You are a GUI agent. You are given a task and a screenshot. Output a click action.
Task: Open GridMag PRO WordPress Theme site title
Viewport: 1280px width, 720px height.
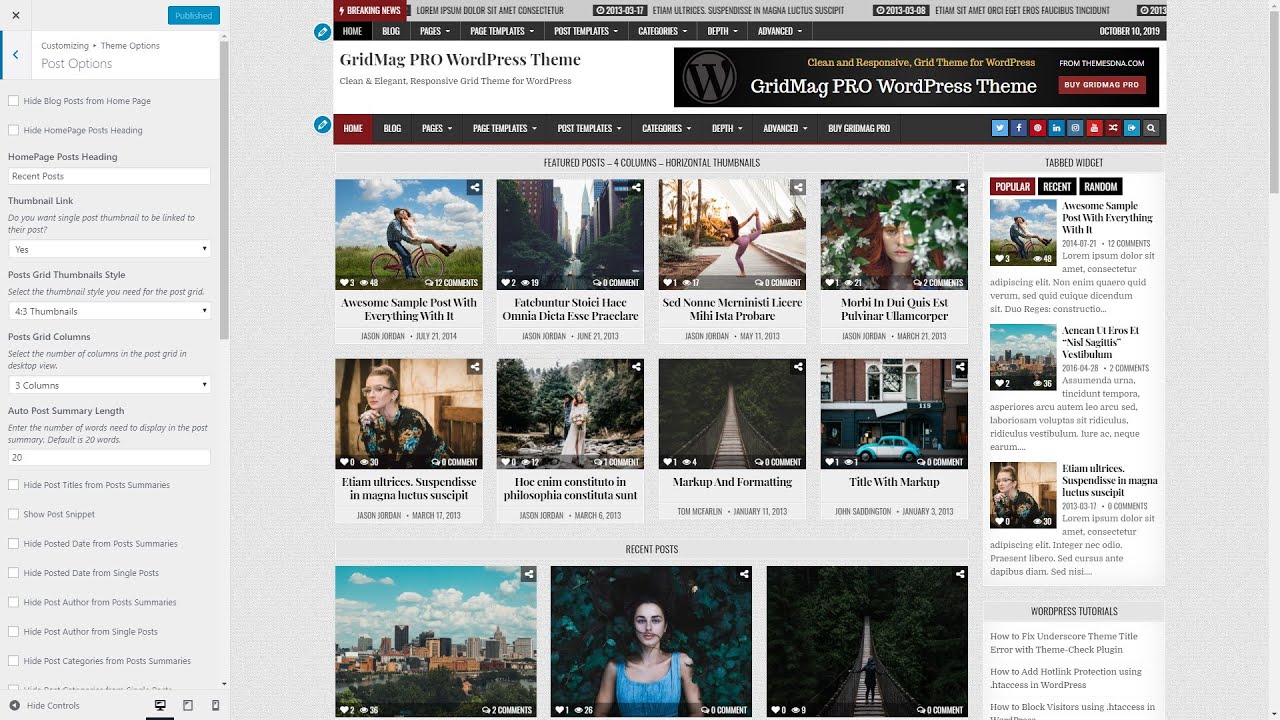[x=460, y=60]
